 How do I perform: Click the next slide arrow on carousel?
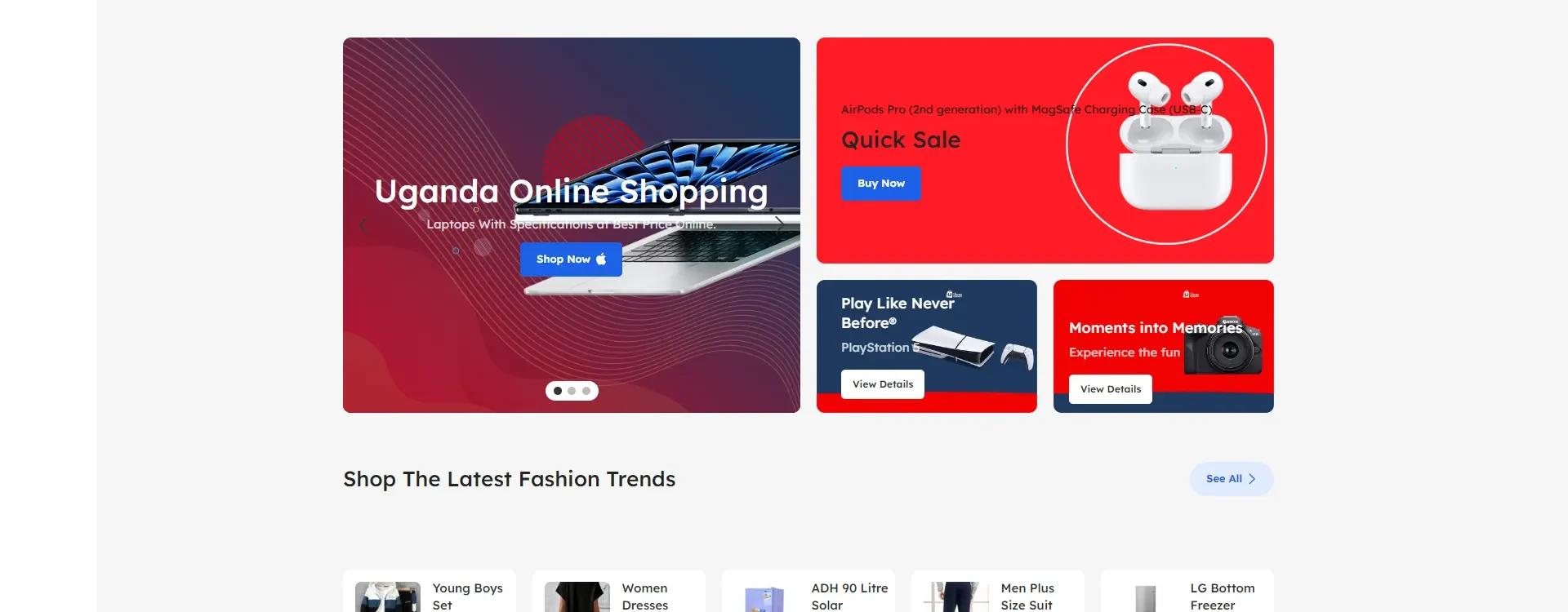[x=779, y=225]
